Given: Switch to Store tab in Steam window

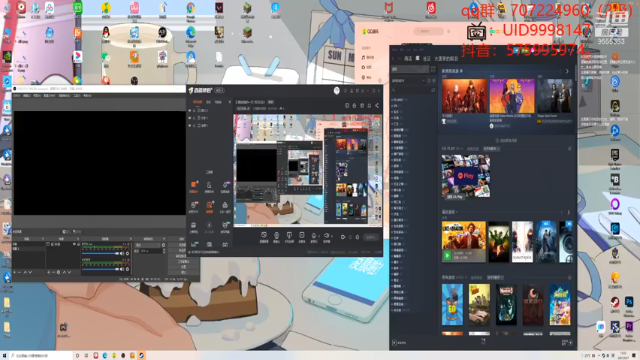Looking at the screenshot, I should coord(408,59).
